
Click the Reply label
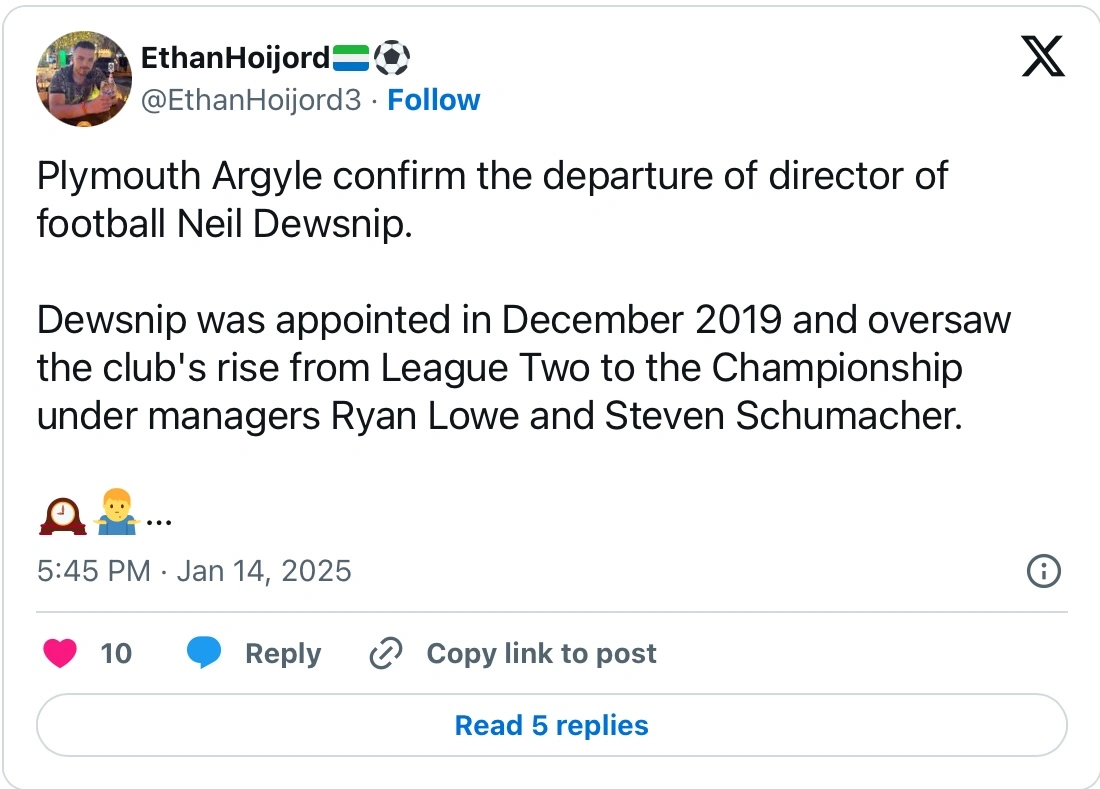point(283,654)
